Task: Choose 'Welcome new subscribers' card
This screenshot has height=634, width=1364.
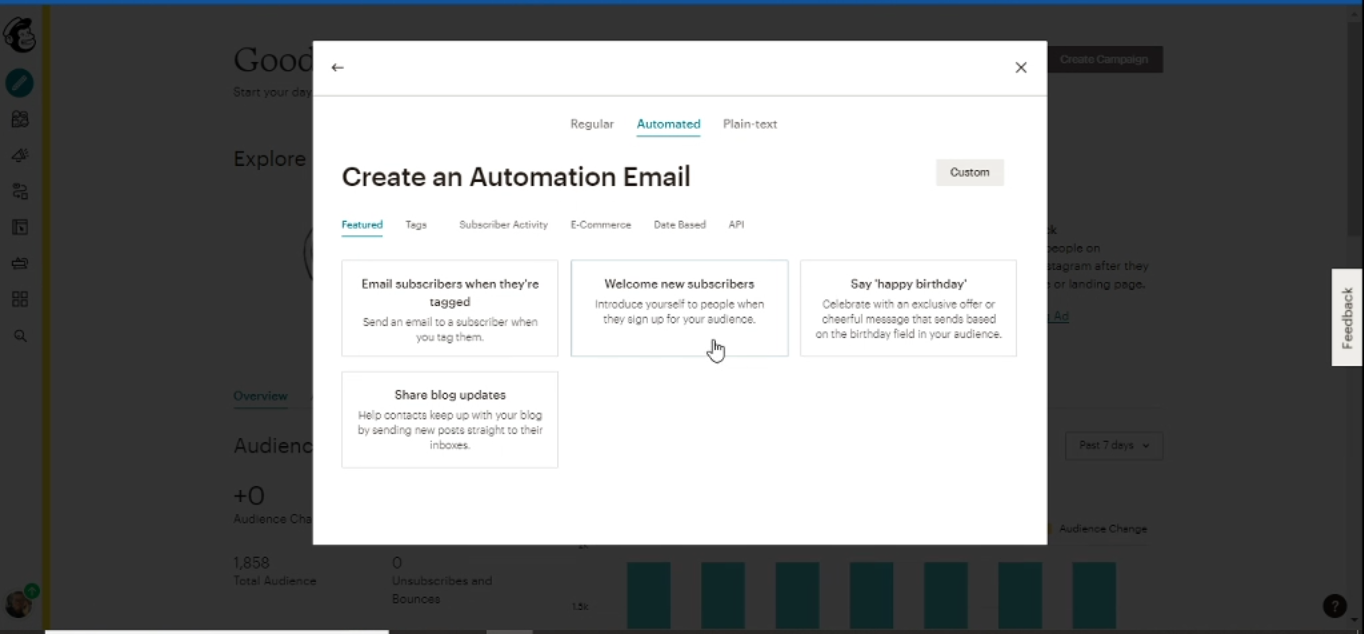Action: point(679,308)
